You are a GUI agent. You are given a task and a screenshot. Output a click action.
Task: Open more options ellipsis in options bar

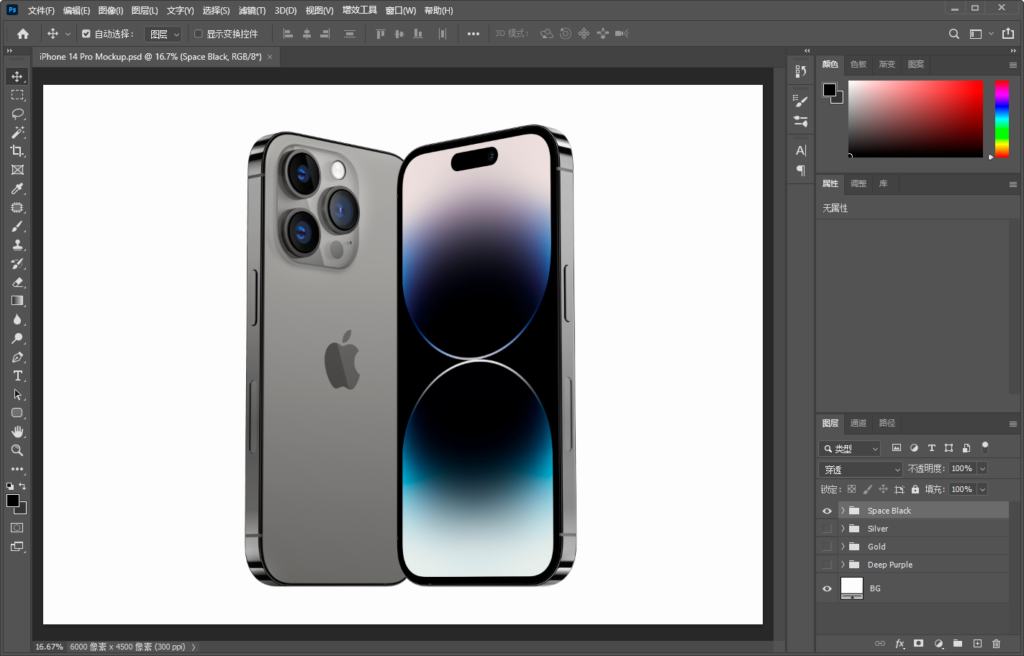pos(473,34)
